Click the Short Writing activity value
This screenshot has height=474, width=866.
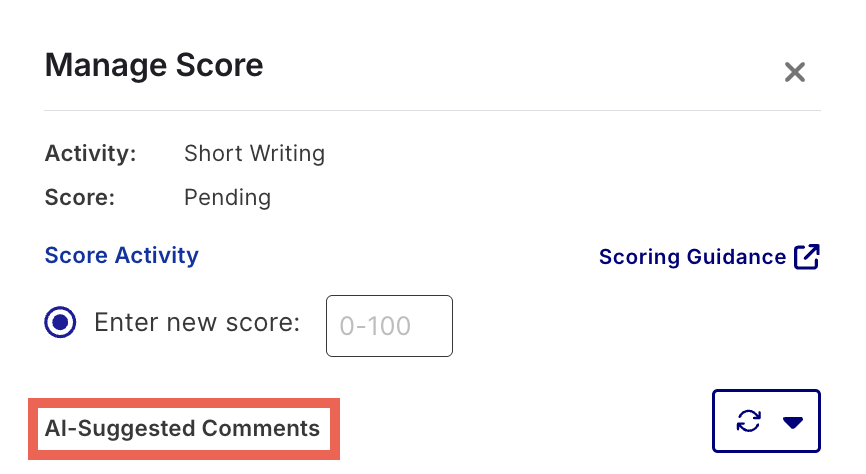click(254, 154)
